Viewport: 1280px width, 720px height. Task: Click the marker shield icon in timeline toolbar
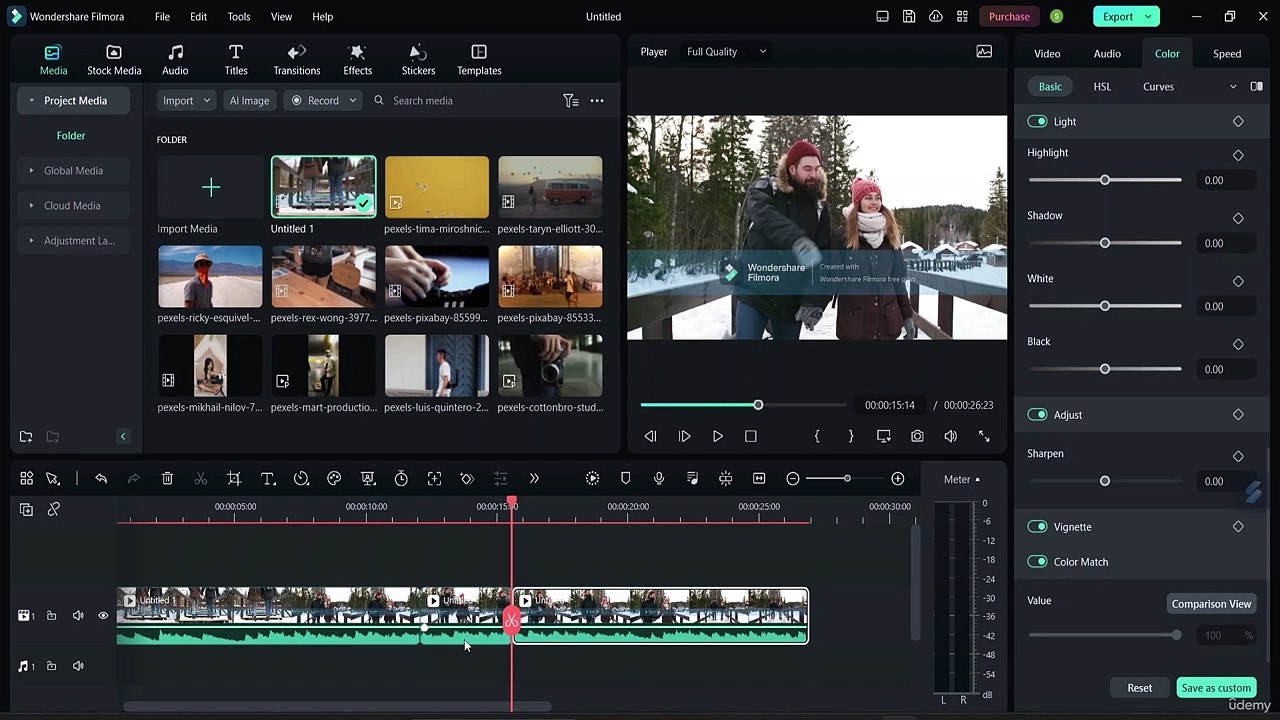pos(626,479)
